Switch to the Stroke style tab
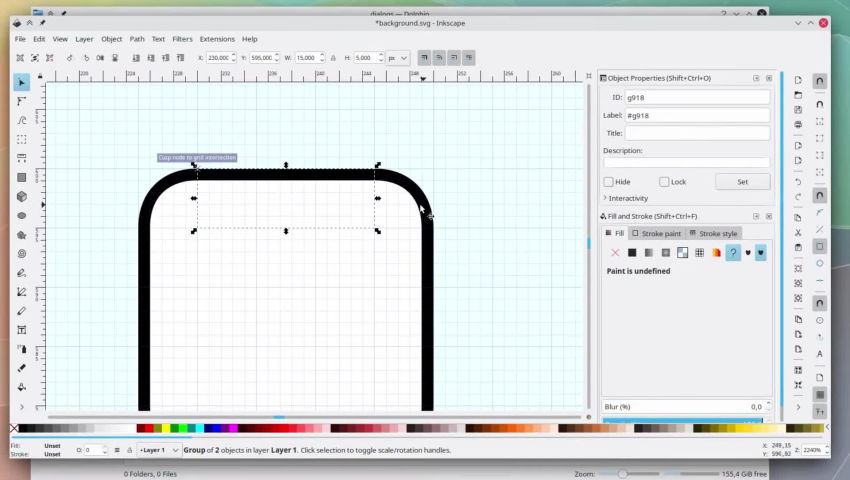Image resolution: width=850 pixels, height=480 pixels. (x=713, y=233)
